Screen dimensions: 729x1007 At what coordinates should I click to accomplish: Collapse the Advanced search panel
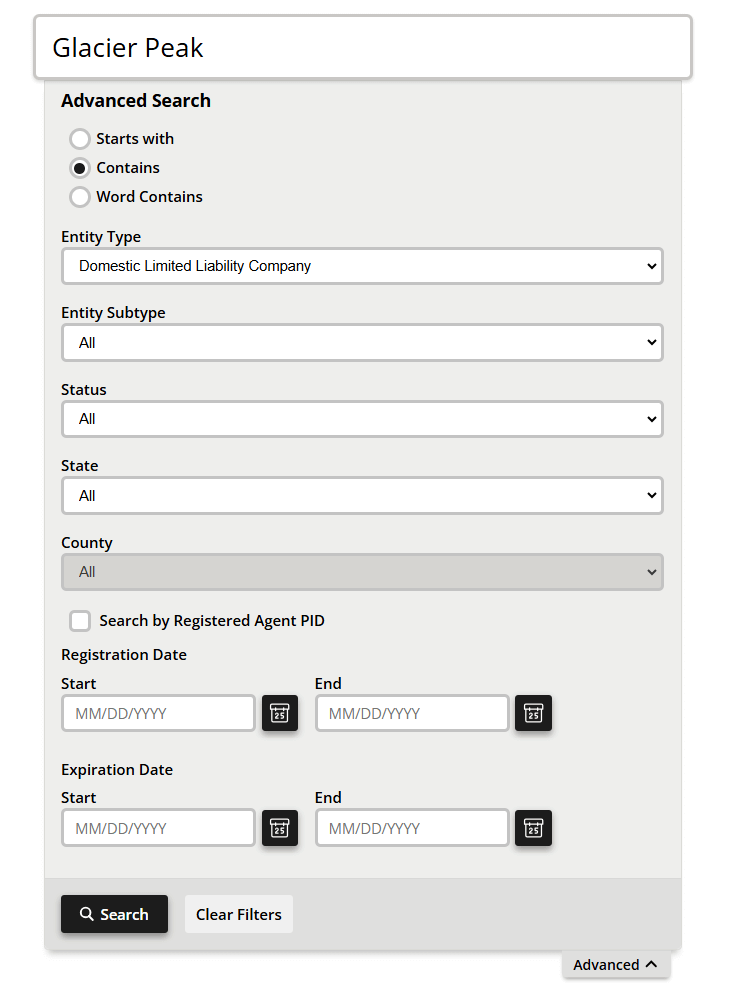tap(615, 965)
